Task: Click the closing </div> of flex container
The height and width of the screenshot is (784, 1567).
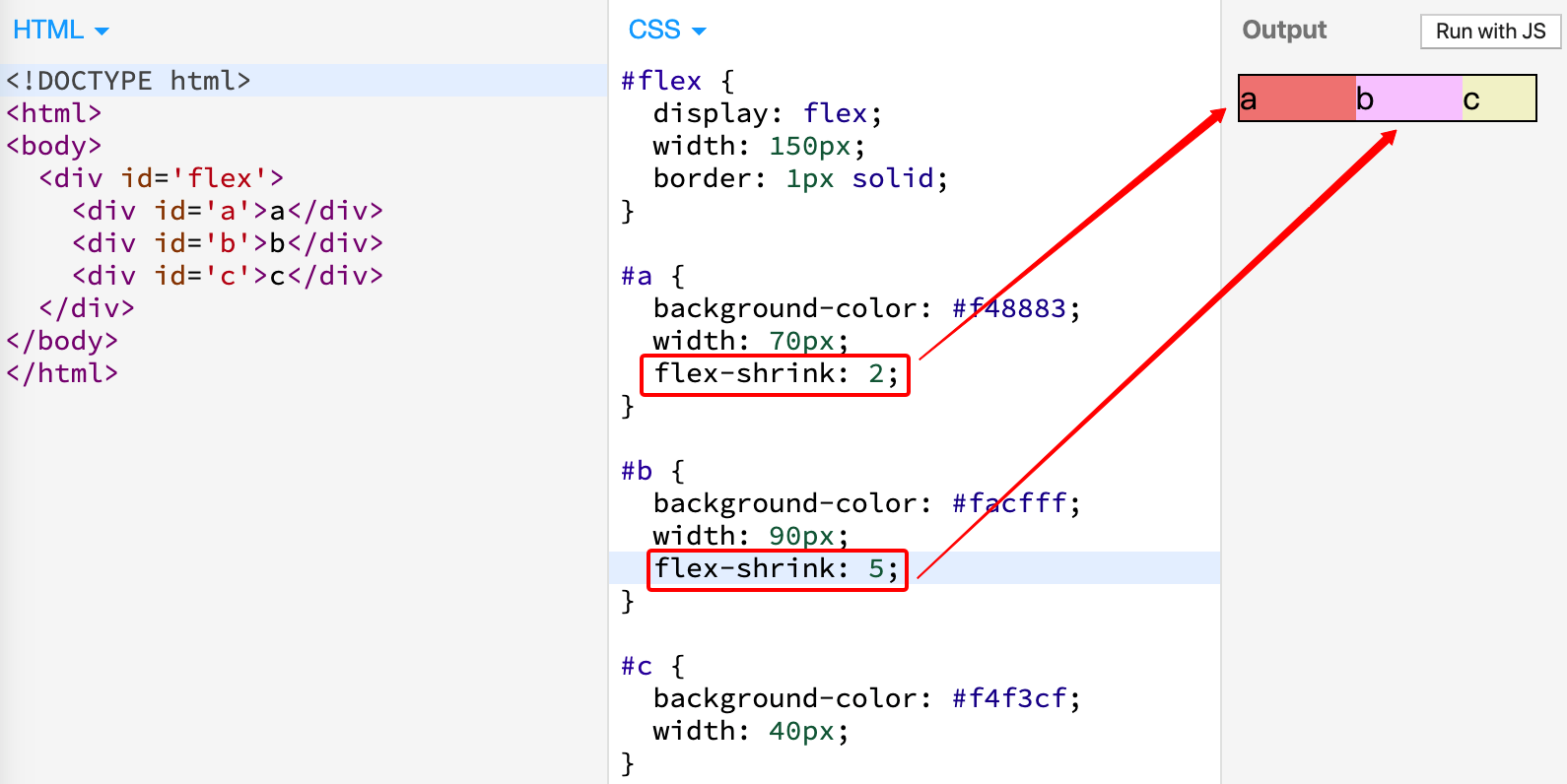Action: [x=87, y=308]
